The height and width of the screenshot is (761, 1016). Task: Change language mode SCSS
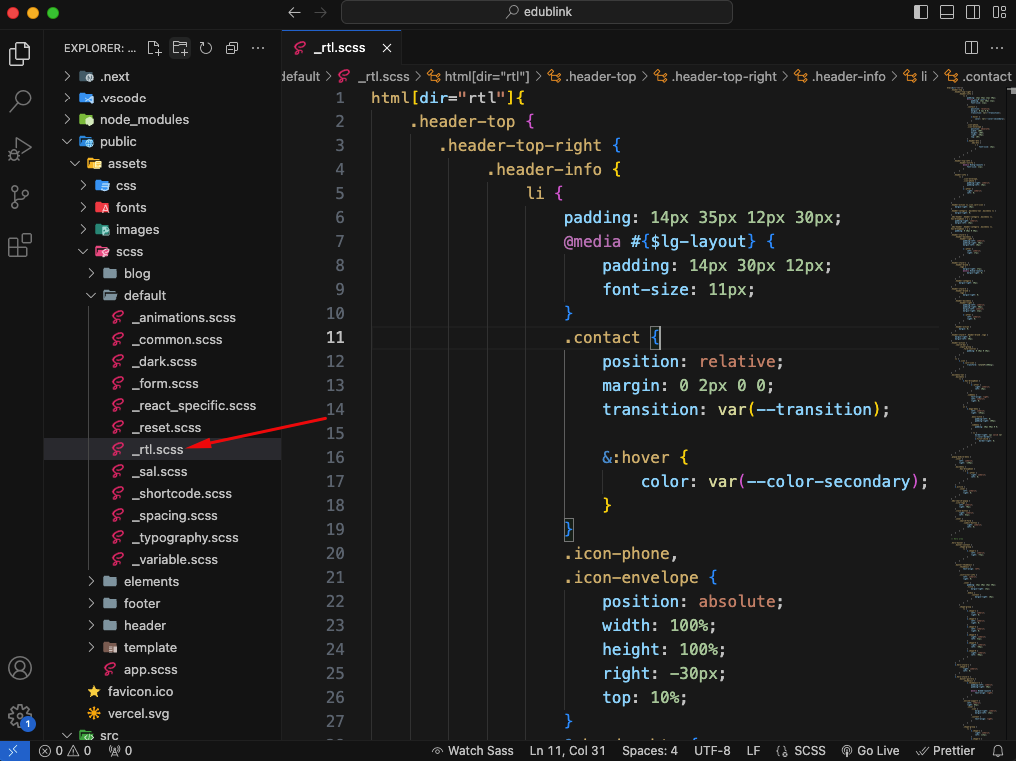click(x=801, y=751)
